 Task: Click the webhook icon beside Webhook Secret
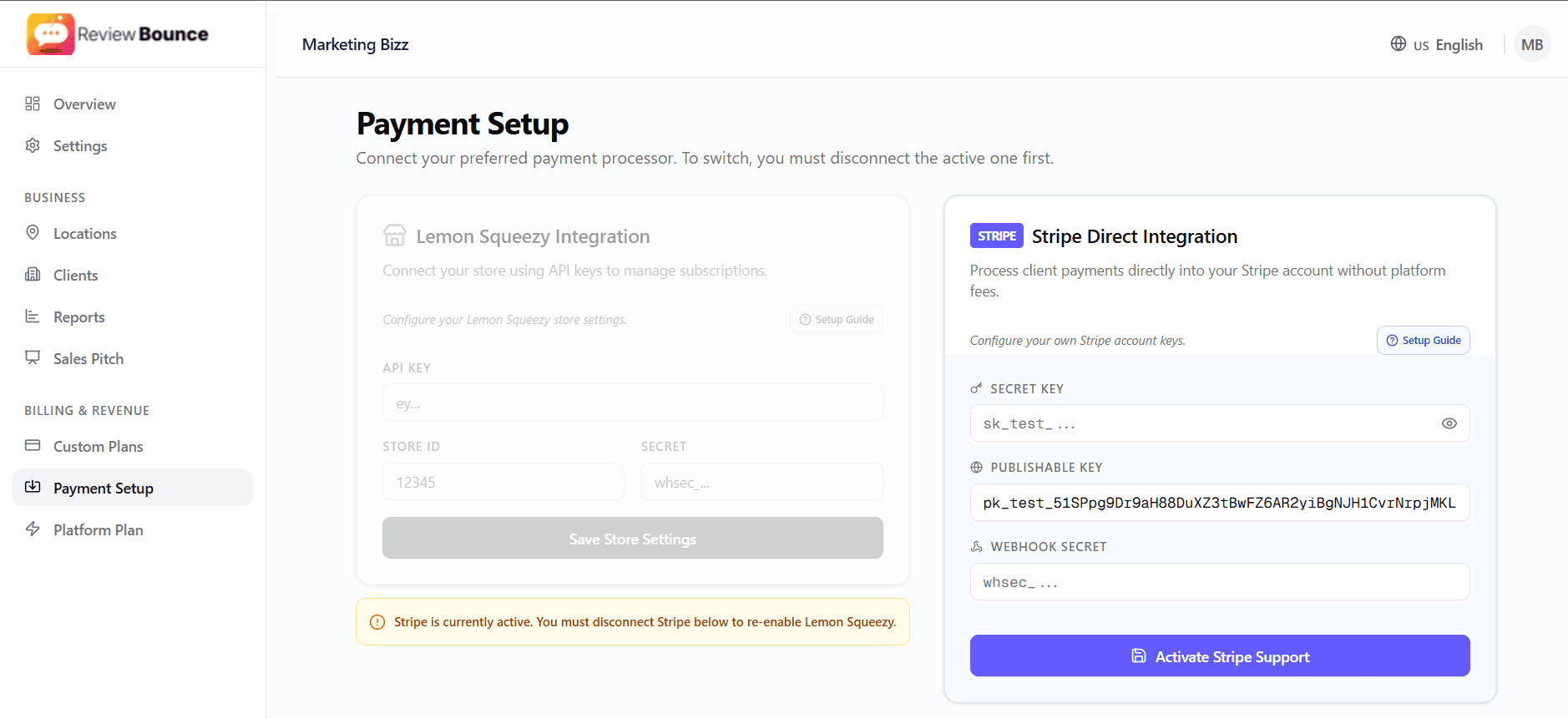[976, 546]
